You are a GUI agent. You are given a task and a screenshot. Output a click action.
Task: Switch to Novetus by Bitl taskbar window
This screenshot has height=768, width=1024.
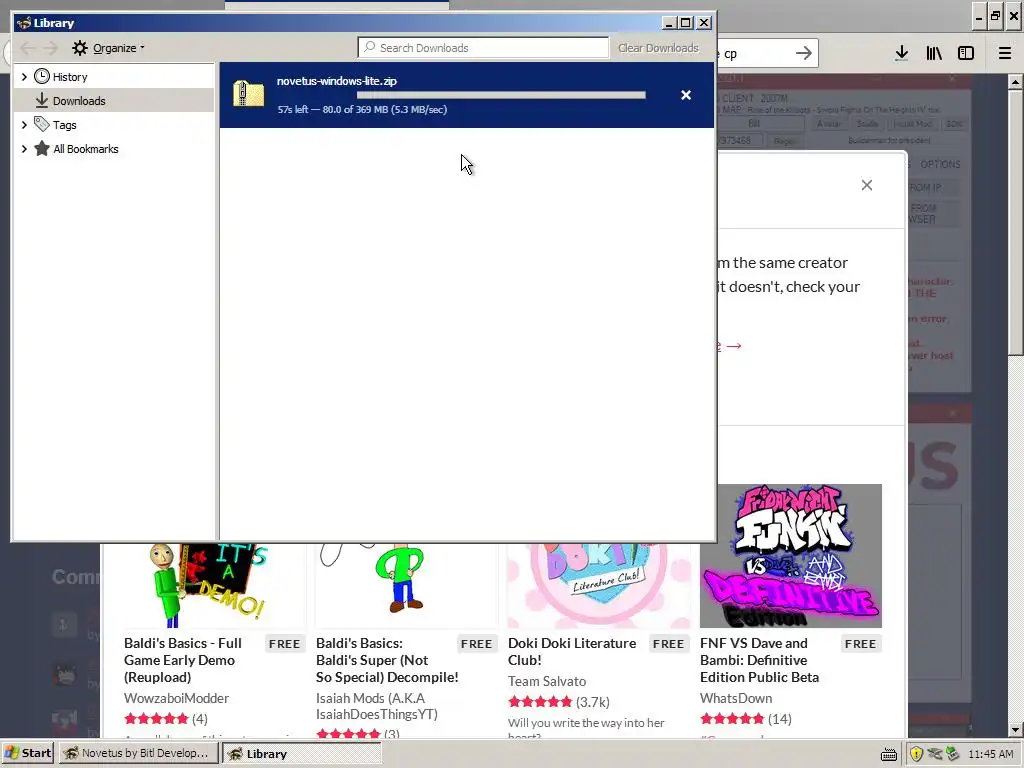137,753
